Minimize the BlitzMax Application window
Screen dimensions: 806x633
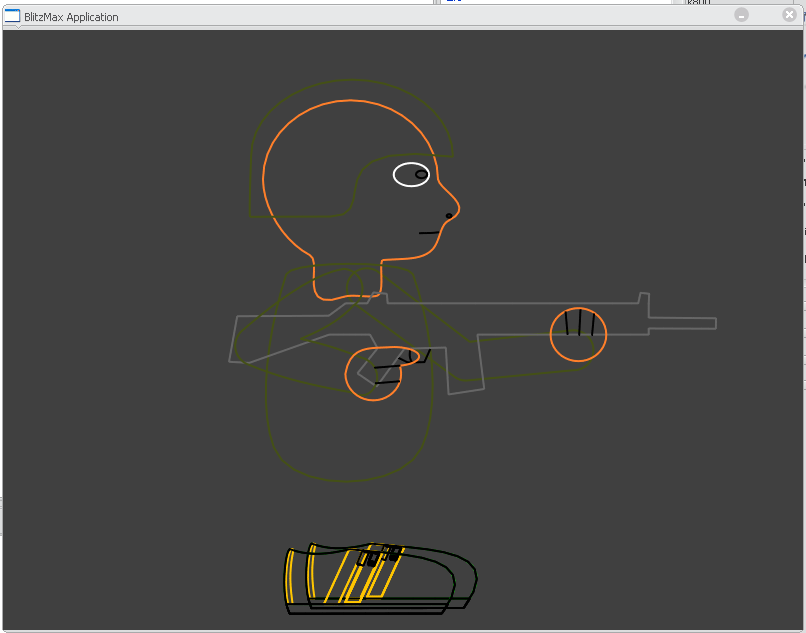coord(741,15)
